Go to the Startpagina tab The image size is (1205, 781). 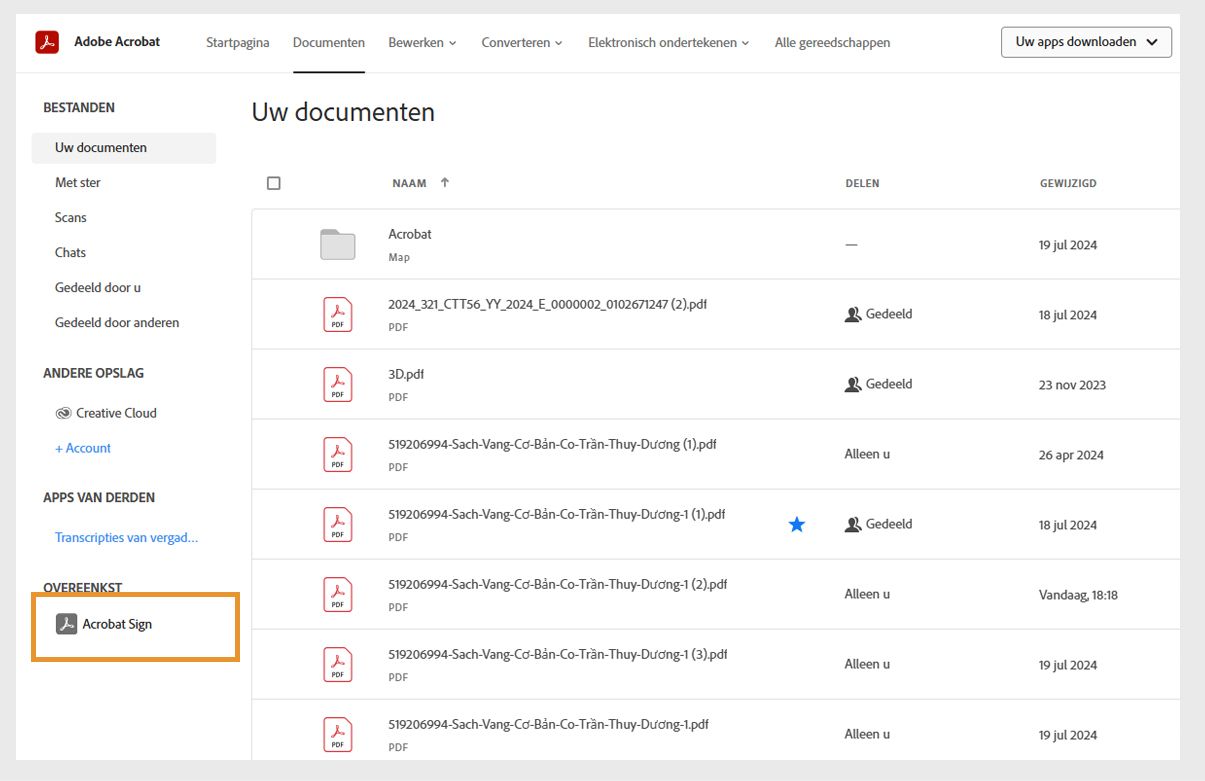(x=237, y=43)
